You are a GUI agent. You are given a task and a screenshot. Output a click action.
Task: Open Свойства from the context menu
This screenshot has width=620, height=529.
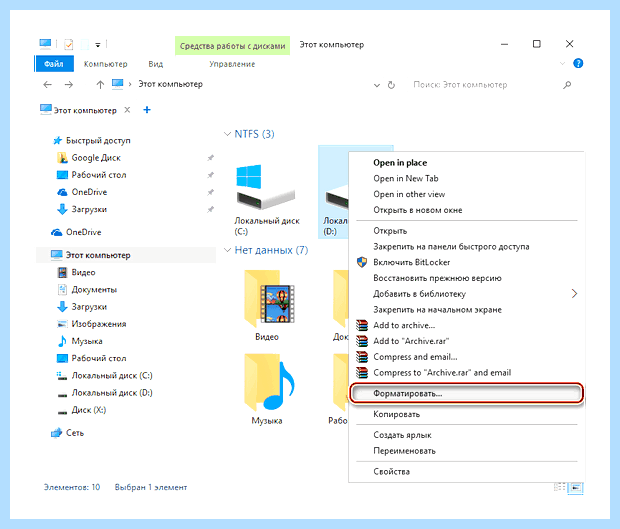391,471
